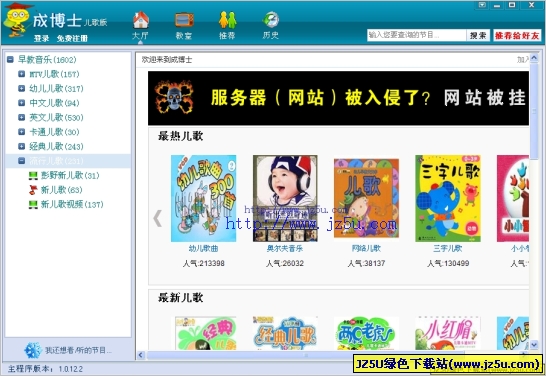This screenshot has width=546, height=376.
Task: Expand the 英文儿歌(530) node
Action: (22, 117)
